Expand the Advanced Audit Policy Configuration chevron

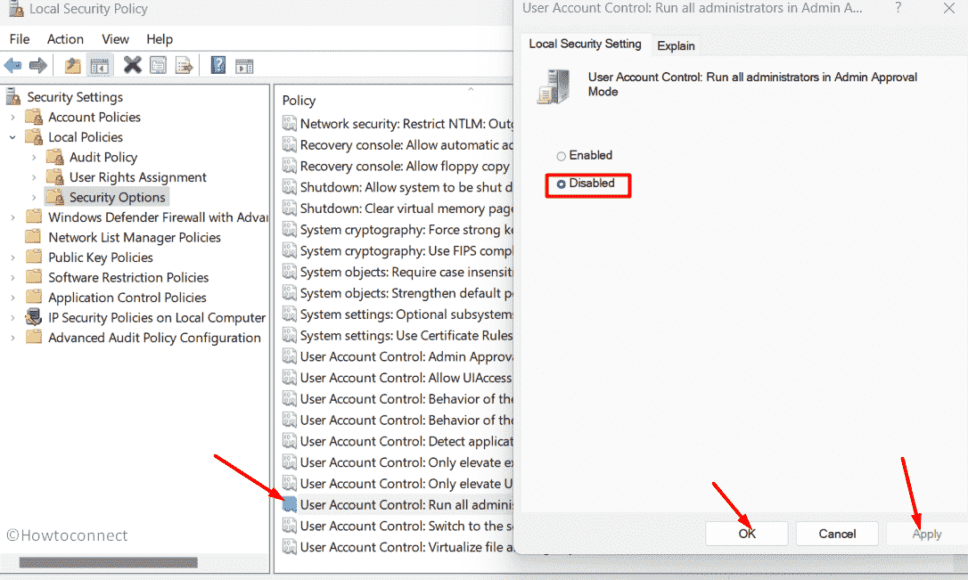coord(12,338)
